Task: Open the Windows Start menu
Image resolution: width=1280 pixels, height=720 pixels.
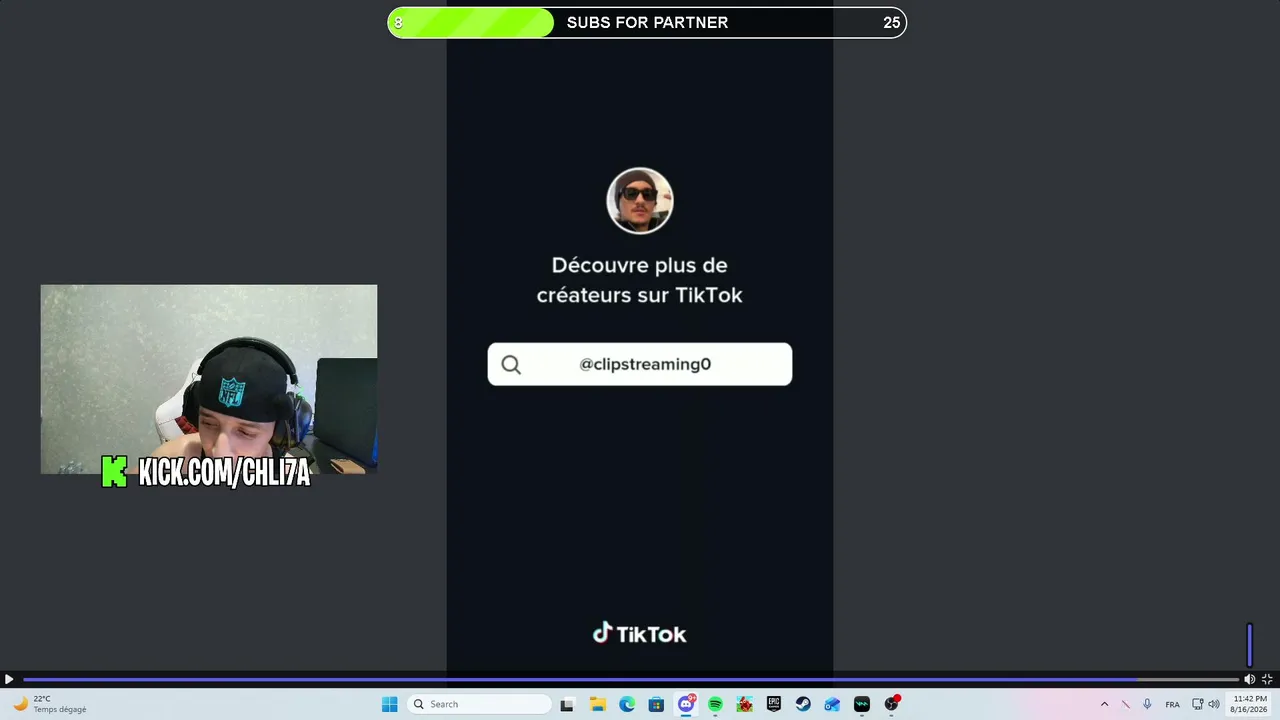Action: click(x=389, y=704)
